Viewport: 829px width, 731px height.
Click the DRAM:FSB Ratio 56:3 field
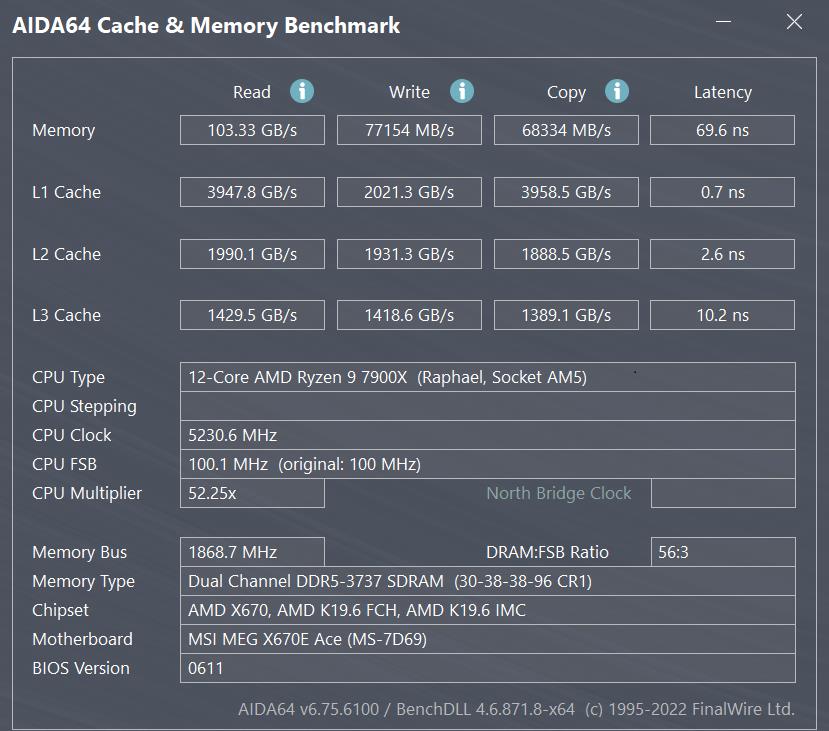722,552
